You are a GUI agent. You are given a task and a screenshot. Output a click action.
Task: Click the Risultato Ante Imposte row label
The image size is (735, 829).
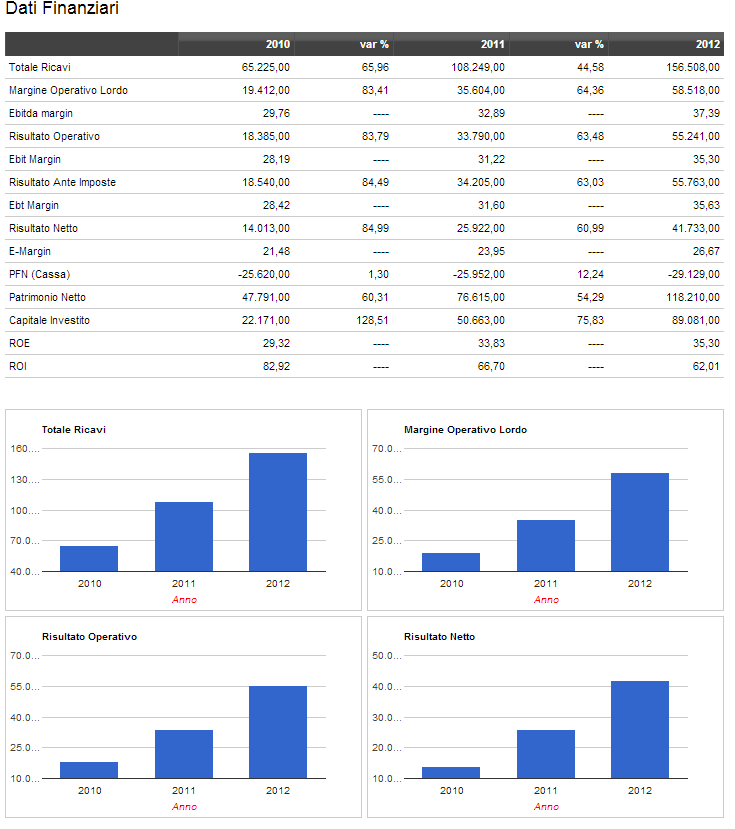[x=62, y=182]
